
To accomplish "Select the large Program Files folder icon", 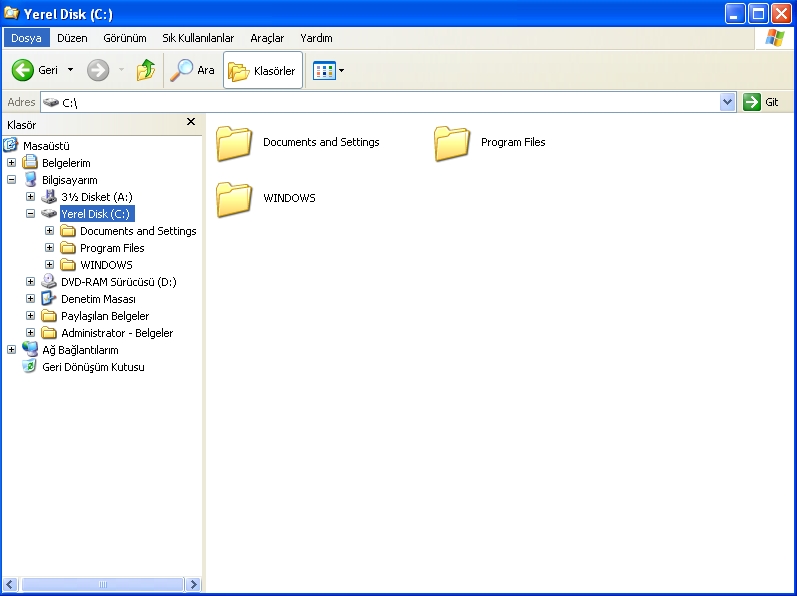I will 452,144.
